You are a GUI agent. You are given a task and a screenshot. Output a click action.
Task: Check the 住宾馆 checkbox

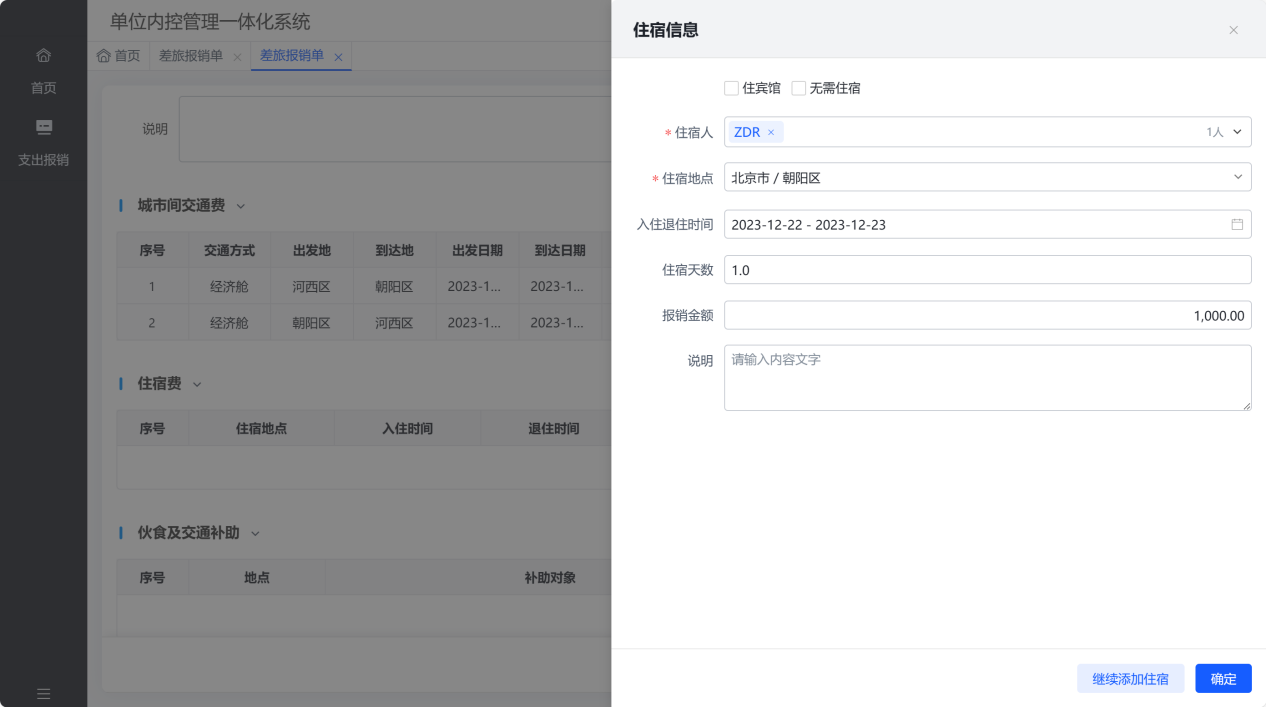732,88
